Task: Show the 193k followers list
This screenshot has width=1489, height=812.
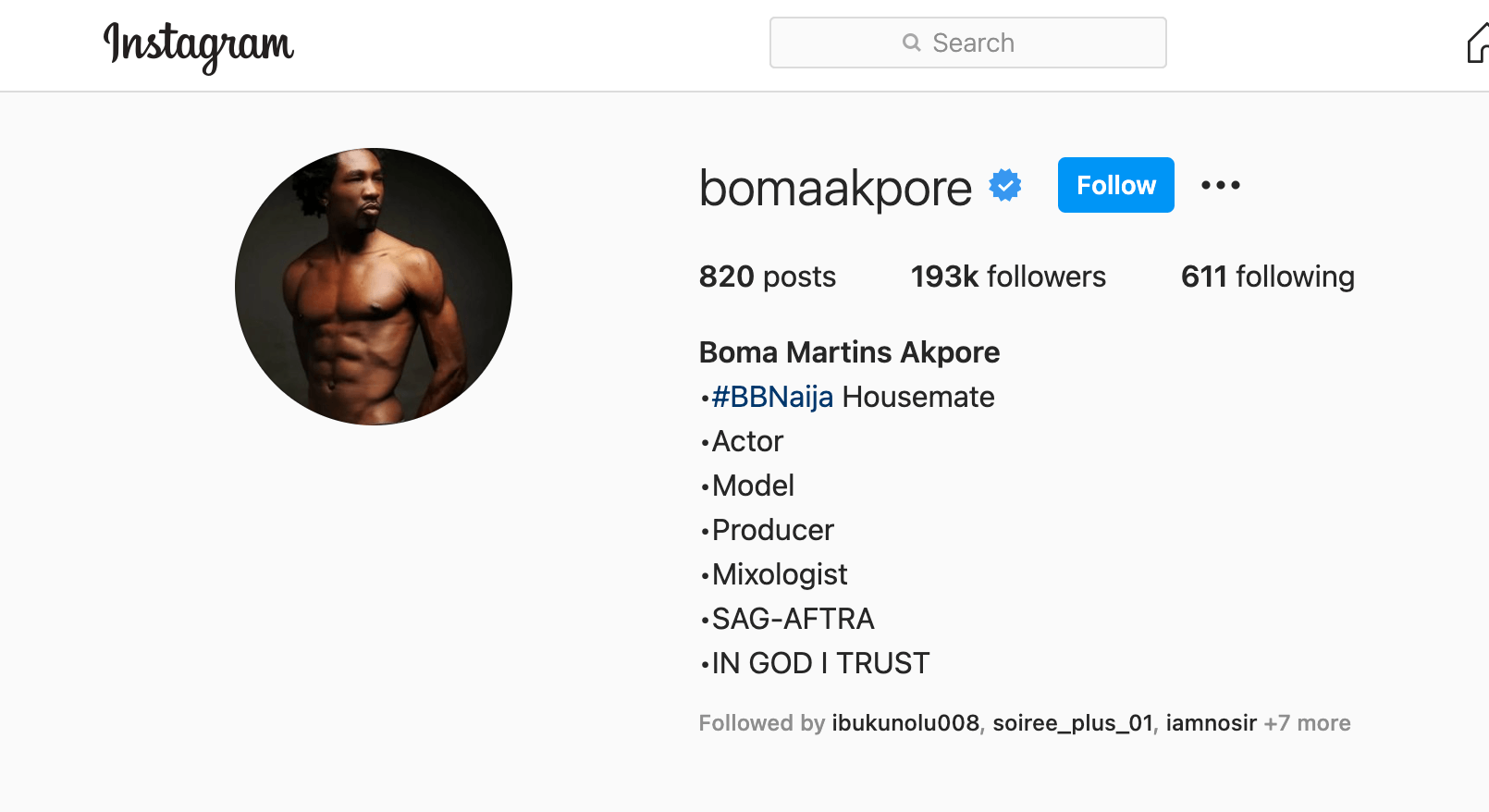Action: [1008, 277]
